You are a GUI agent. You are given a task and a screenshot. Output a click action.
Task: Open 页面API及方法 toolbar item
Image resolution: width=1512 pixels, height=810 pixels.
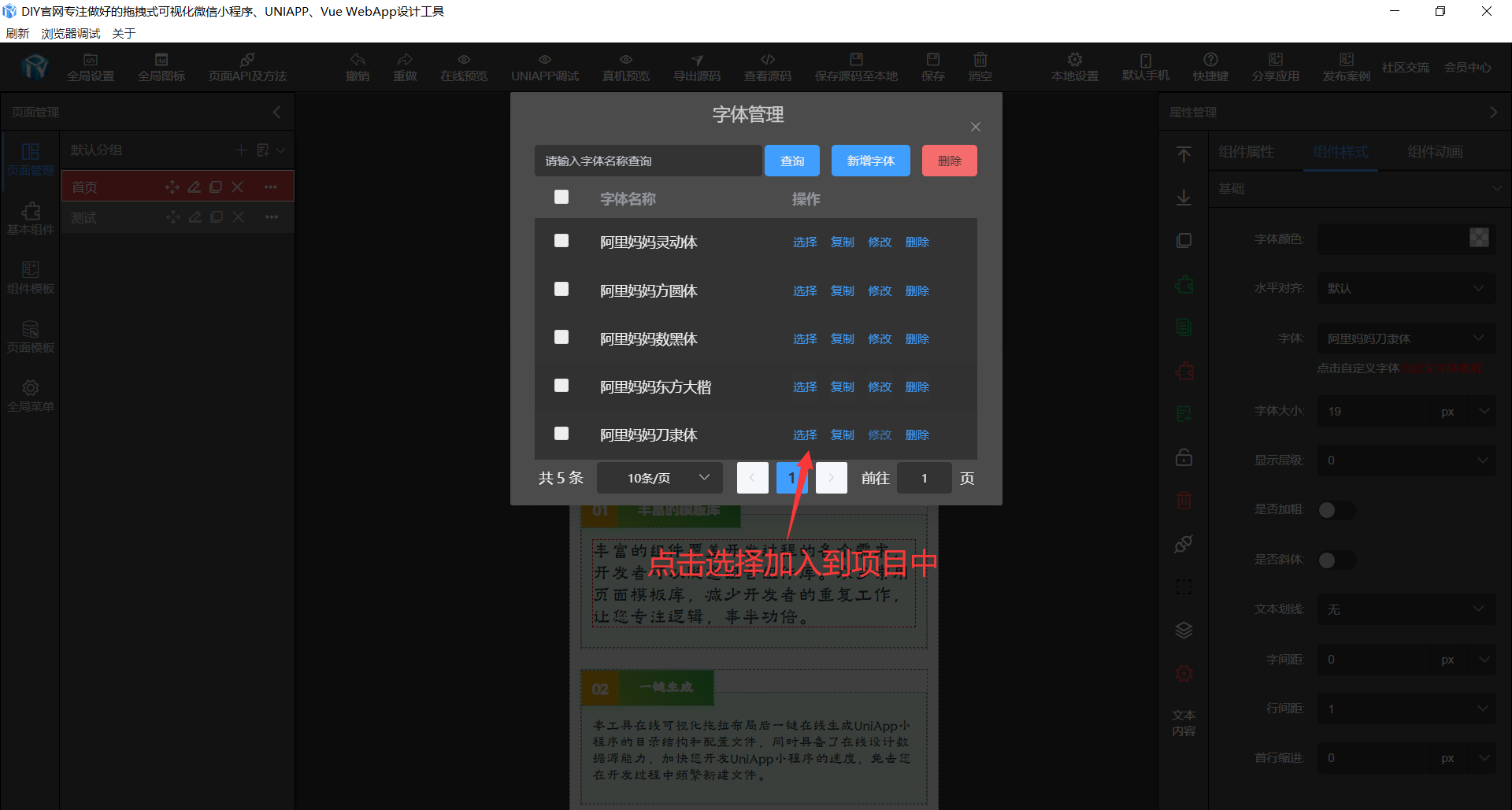click(247, 68)
